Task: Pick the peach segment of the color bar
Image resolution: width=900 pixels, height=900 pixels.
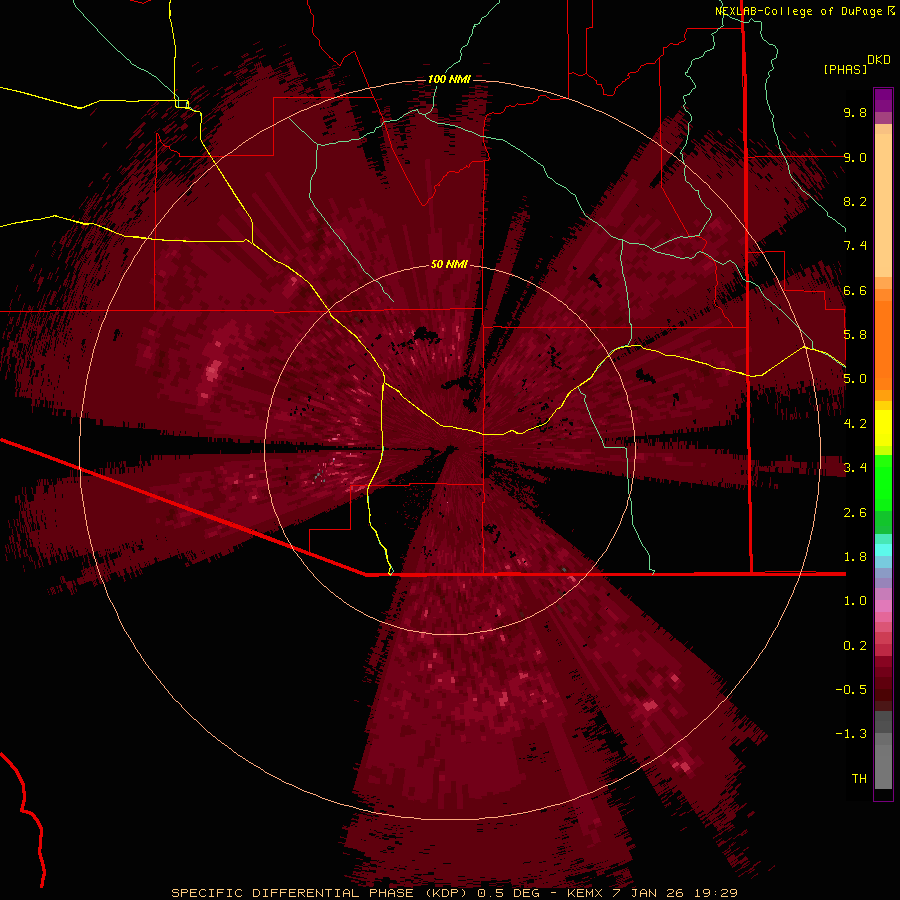Action: pyautogui.click(x=883, y=205)
